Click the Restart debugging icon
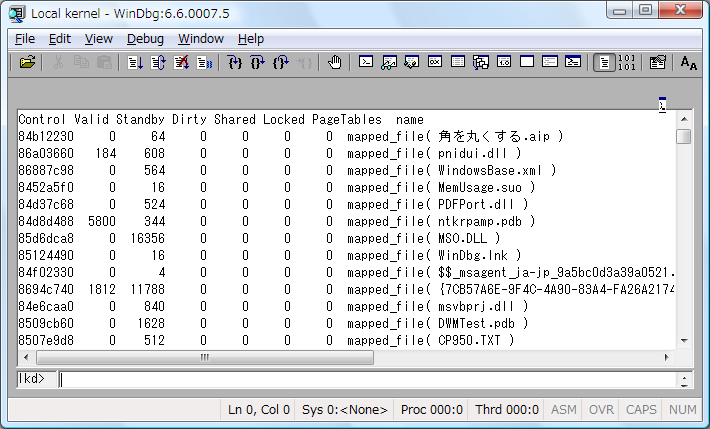 [x=158, y=62]
